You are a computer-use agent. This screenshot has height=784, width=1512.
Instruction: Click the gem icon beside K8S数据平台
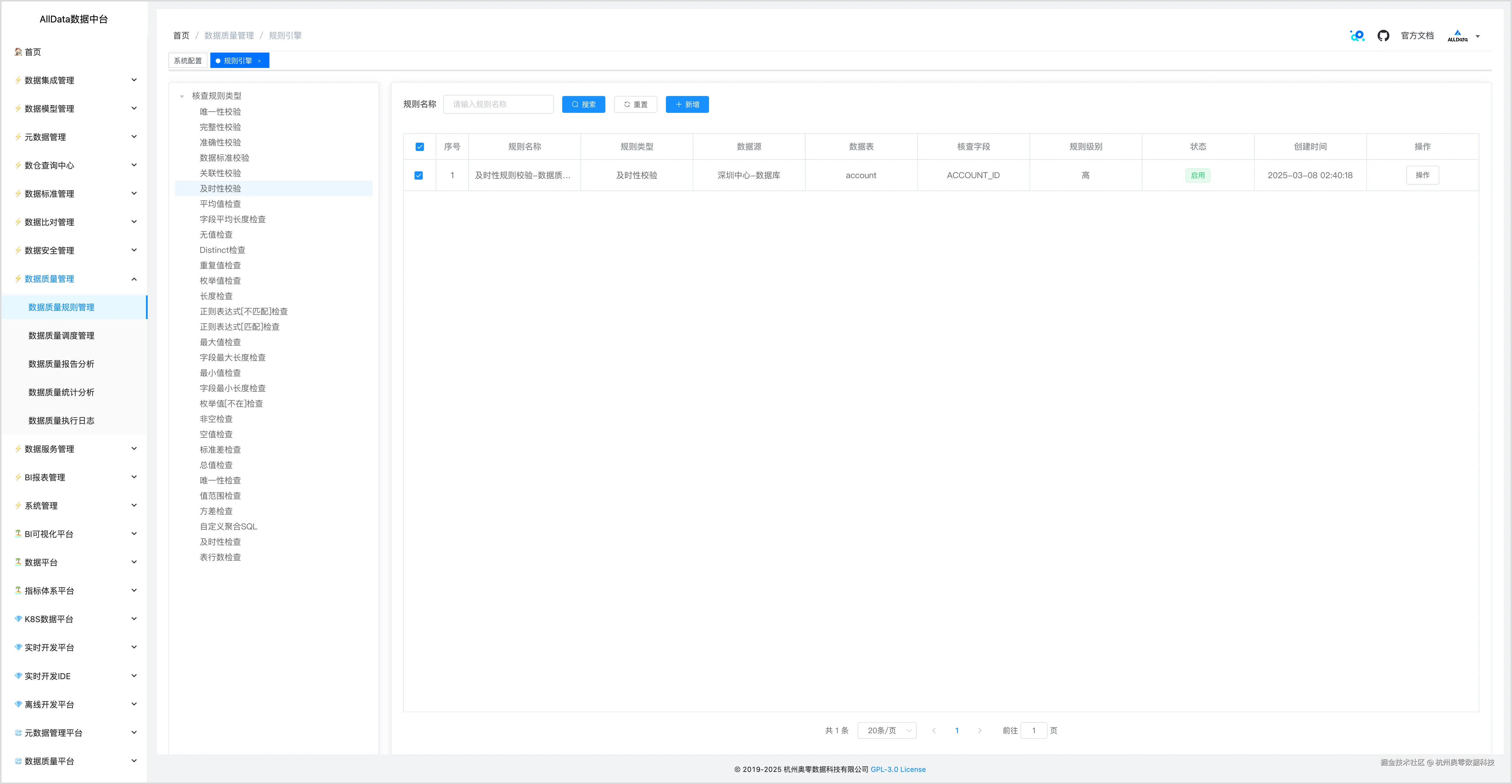tap(18, 619)
